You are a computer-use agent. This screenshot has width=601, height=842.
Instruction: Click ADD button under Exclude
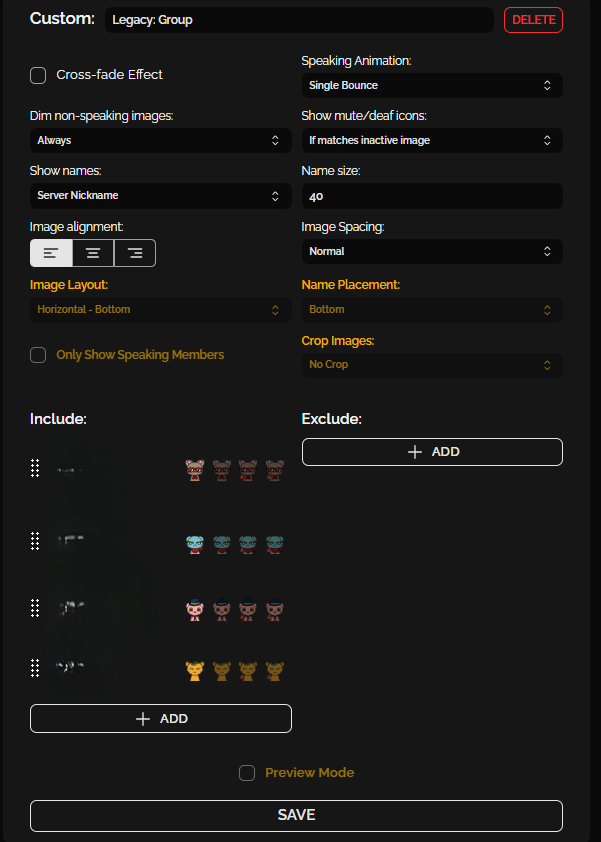point(432,452)
